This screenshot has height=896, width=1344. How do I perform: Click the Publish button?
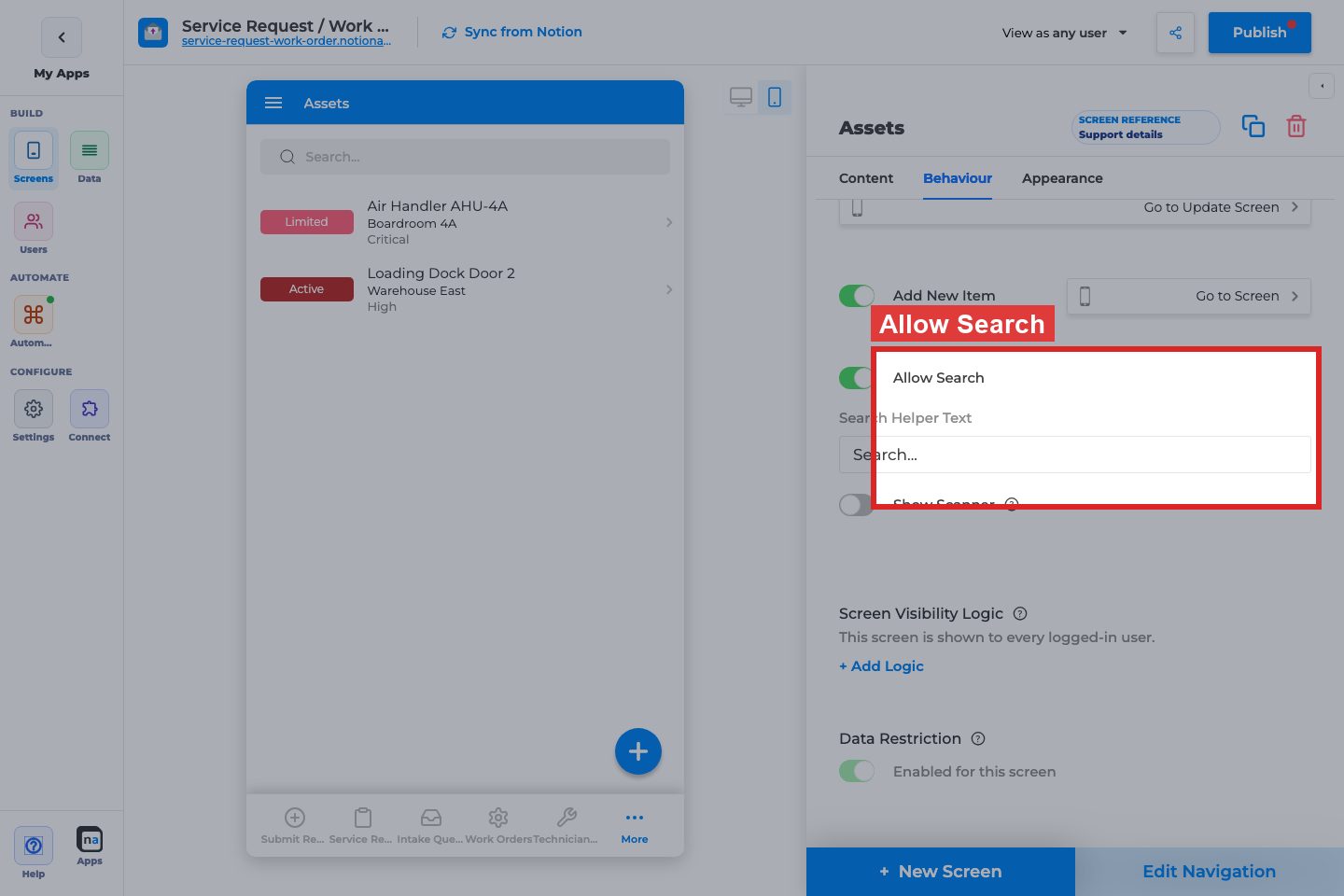point(1260,33)
